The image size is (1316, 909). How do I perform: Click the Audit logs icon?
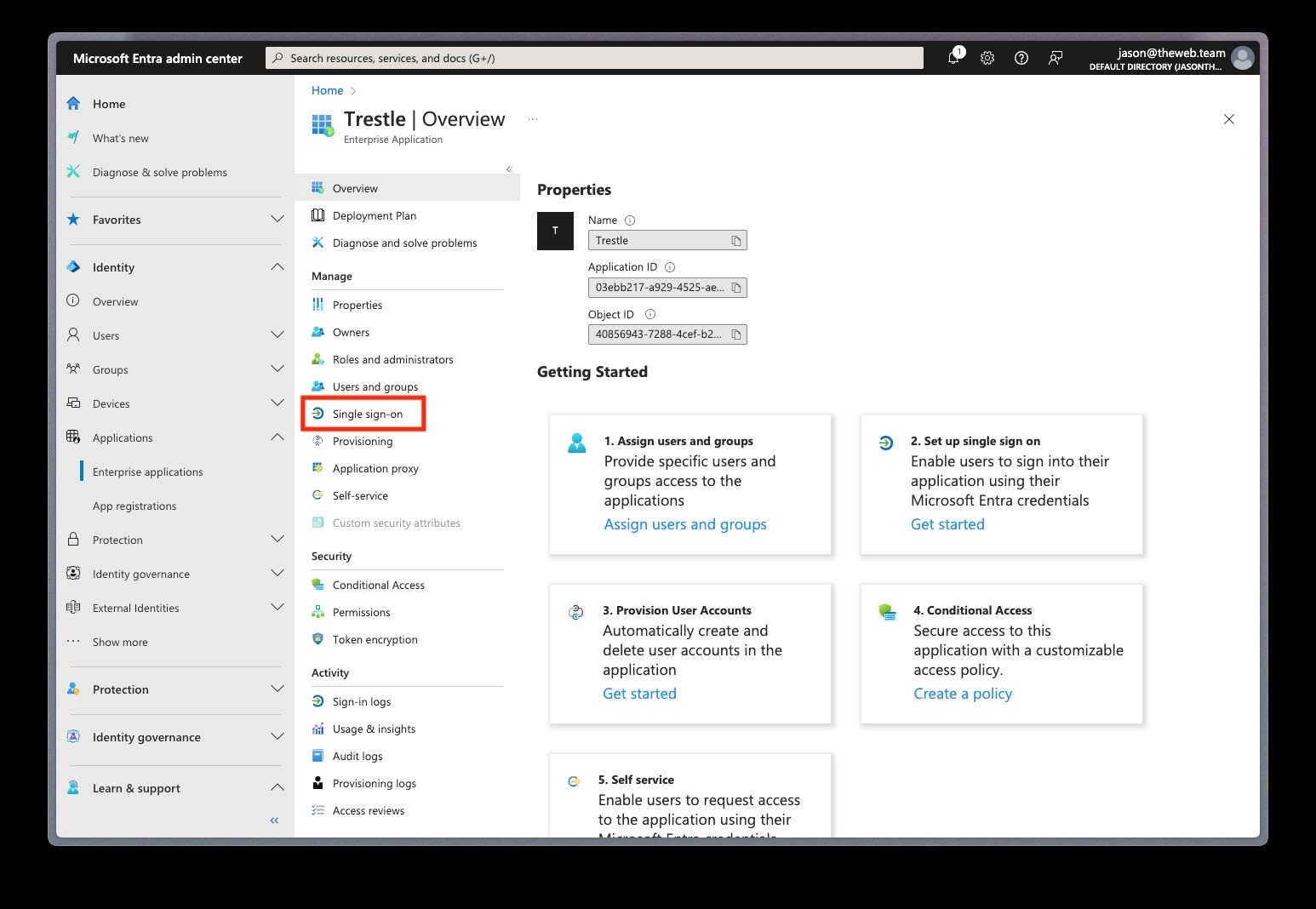[x=318, y=756]
